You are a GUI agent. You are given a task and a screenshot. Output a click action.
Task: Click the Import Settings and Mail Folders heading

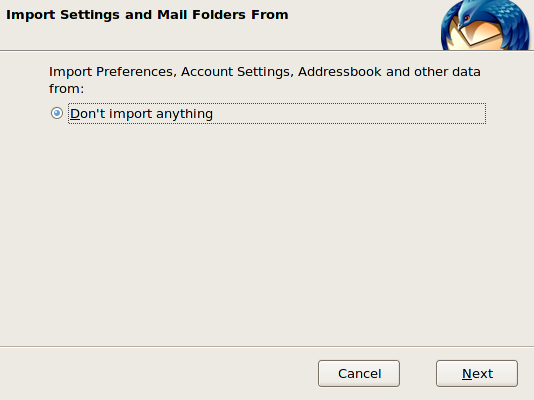tap(147, 15)
